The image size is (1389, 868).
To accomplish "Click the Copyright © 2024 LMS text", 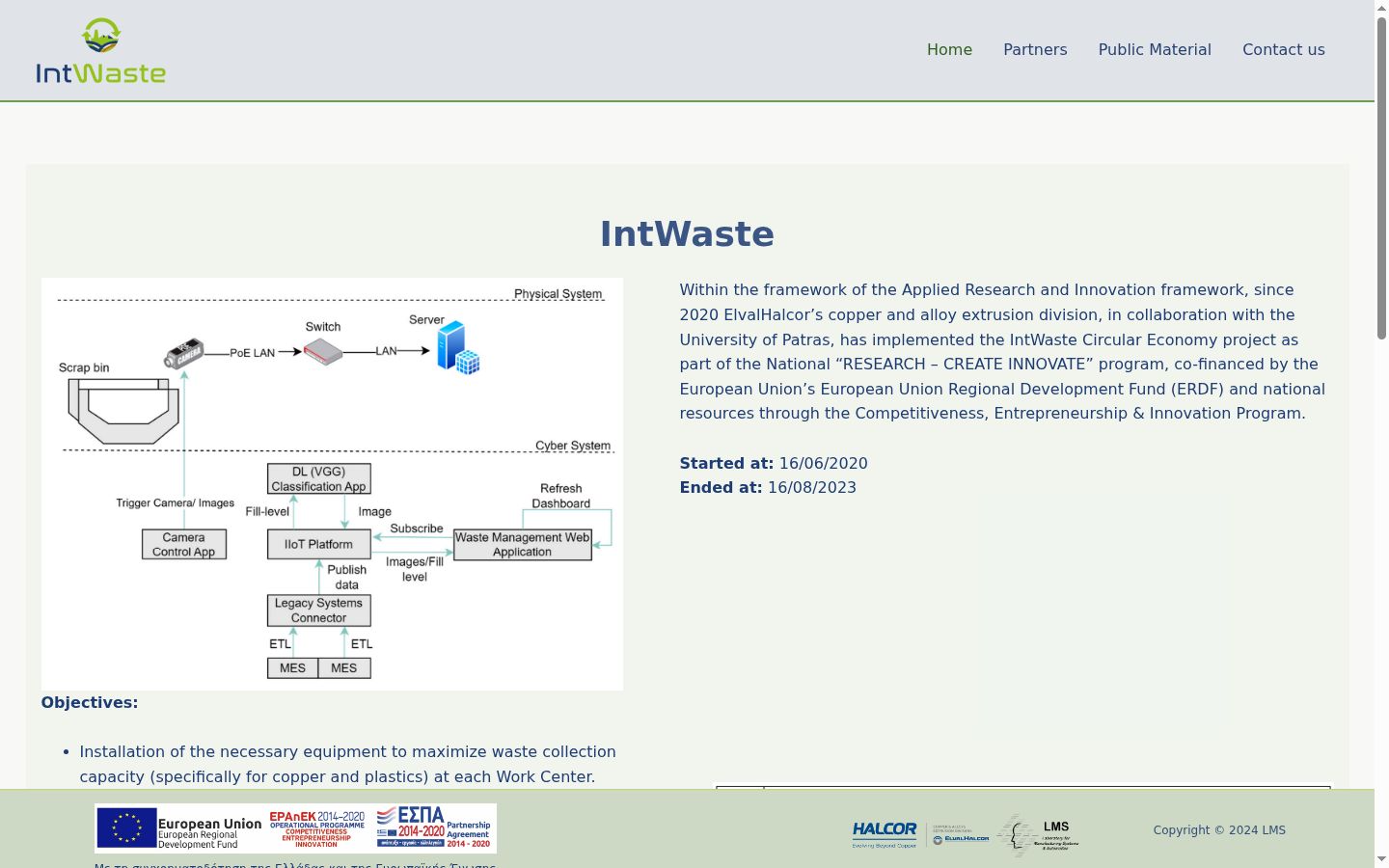I will coord(1219,830).
